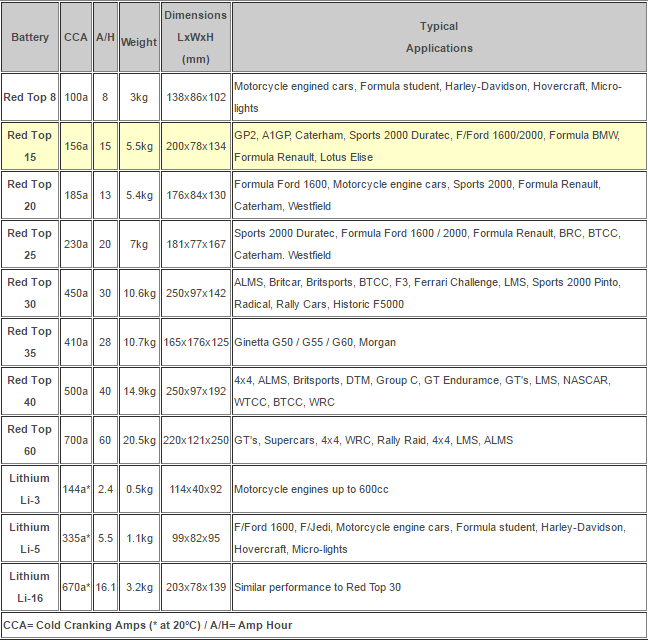Click the 'Weight' column header
648x640 pixels.
tap(139, 37)
